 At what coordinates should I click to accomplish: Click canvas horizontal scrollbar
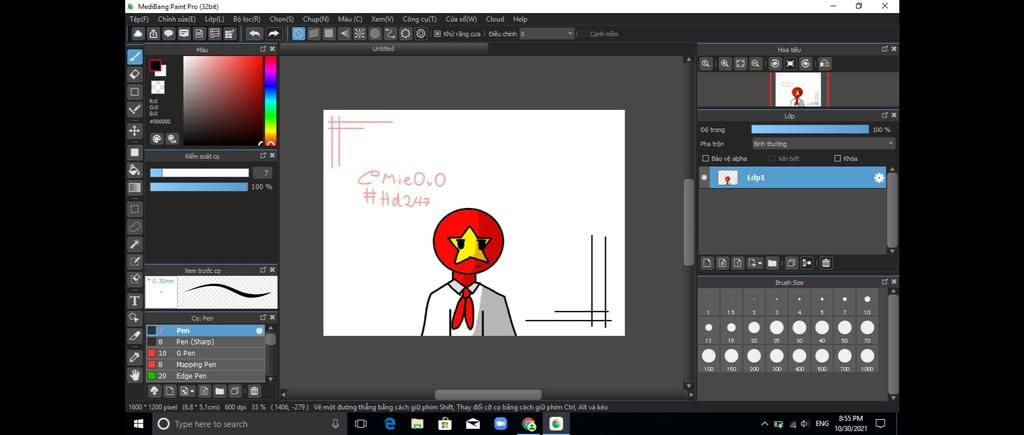pos(488,395)
